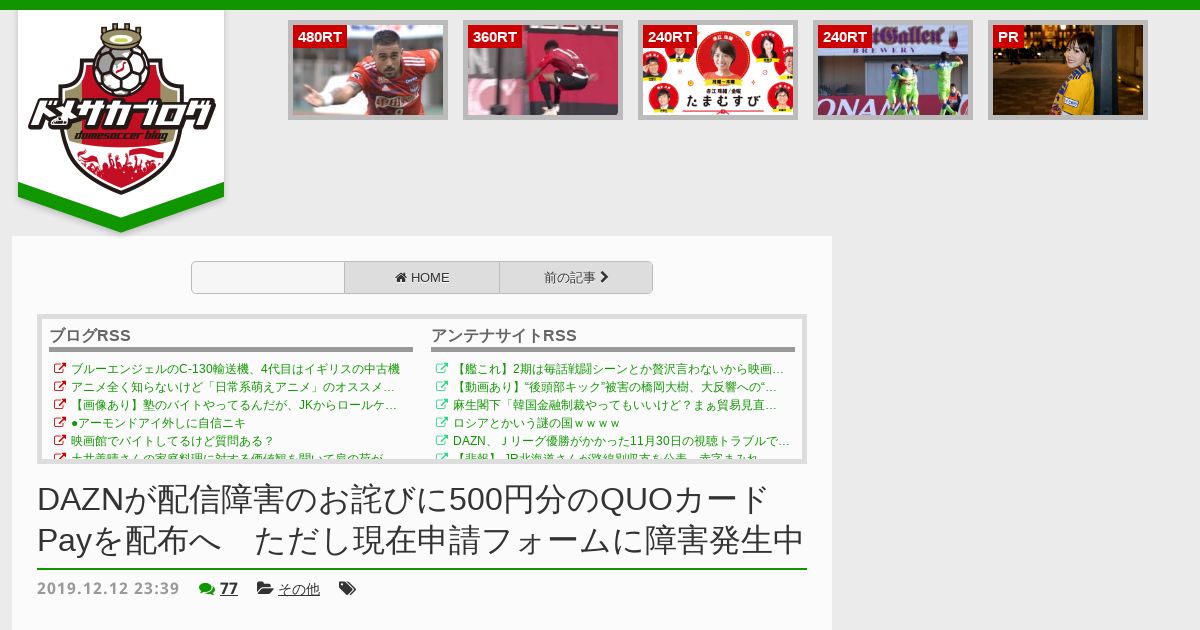This screenshot has height=630, width=1200.
Task: Open link アニメ全く知らないけど「日常系萌えアニメ」
Action: point(233,387)
